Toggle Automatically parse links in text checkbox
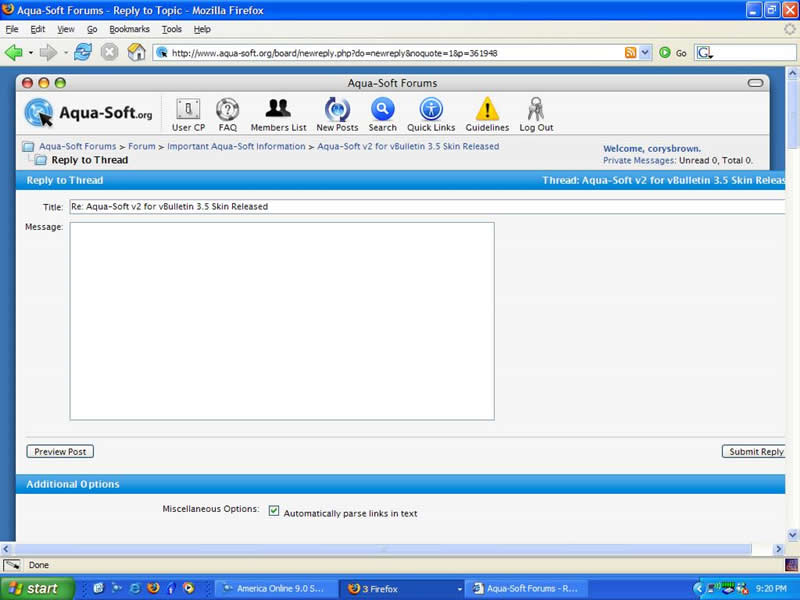 pos(274,511)
